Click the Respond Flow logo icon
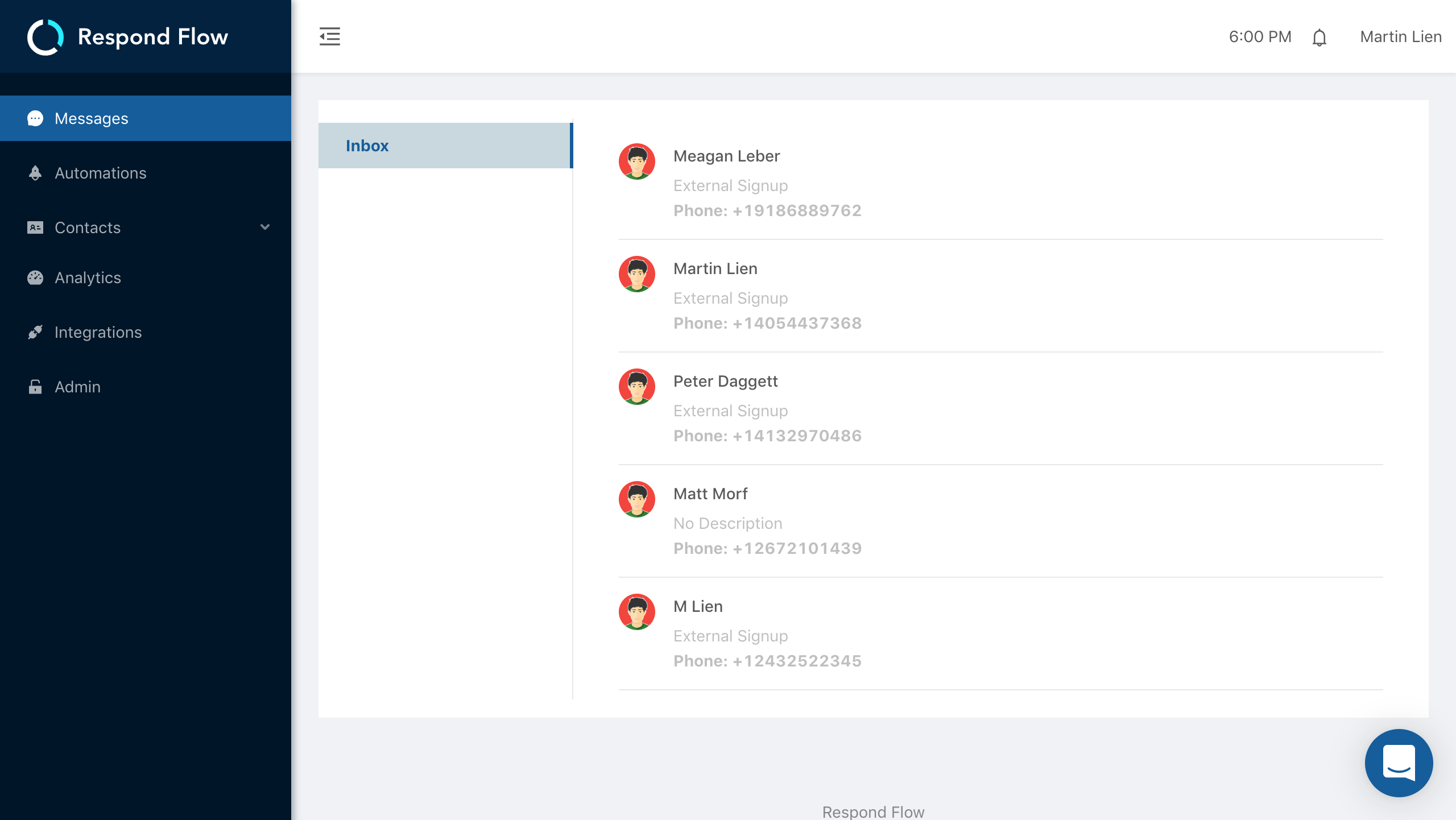This screenshot has width=1456, height=820. point(45,37)
